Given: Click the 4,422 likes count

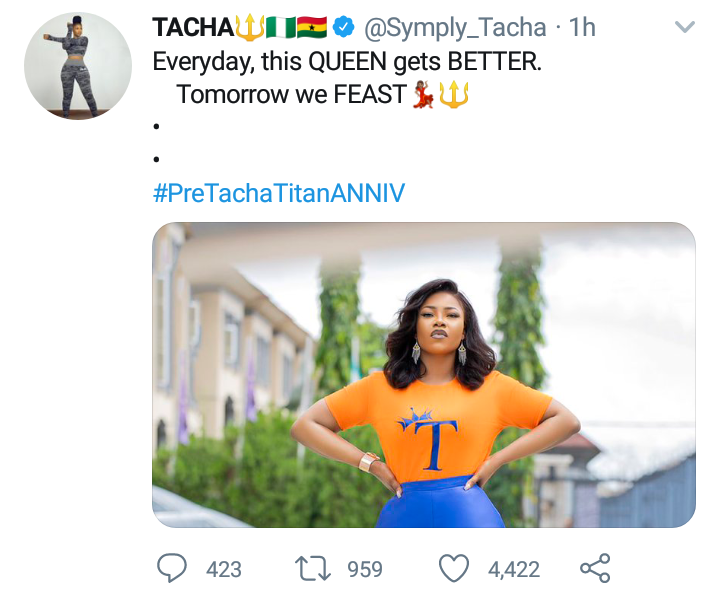Looking at the screenshot, I should [514, 569].
